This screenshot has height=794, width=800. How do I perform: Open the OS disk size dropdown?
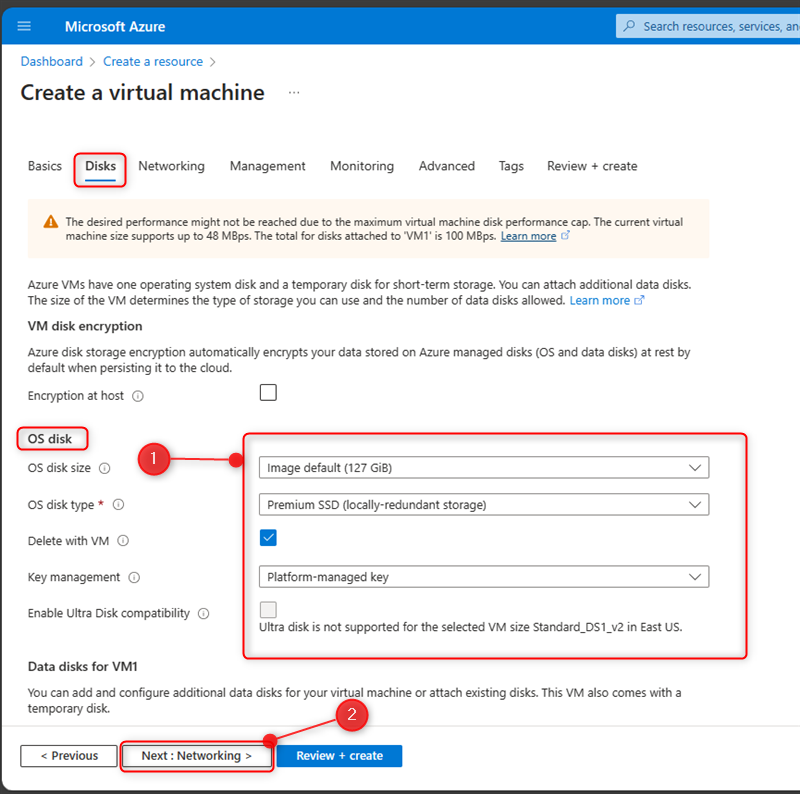tap(483, 467)
